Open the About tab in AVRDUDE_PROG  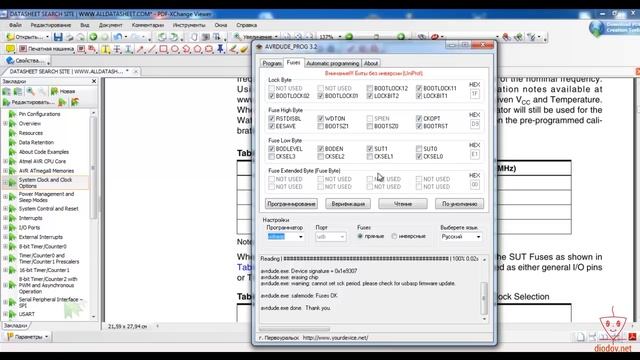click(x=371, y=63)
